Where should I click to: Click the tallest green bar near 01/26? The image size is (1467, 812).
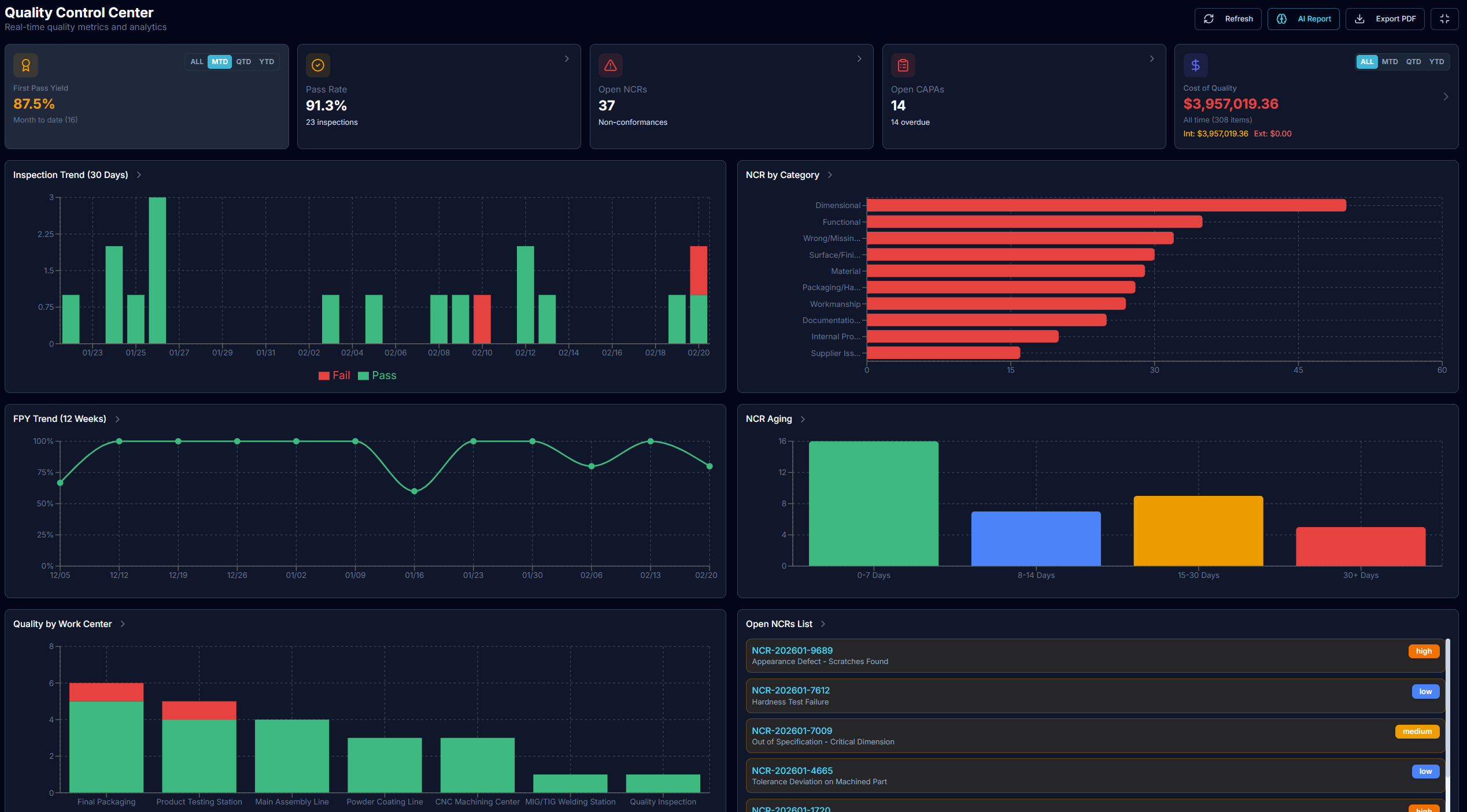[157, 270]
